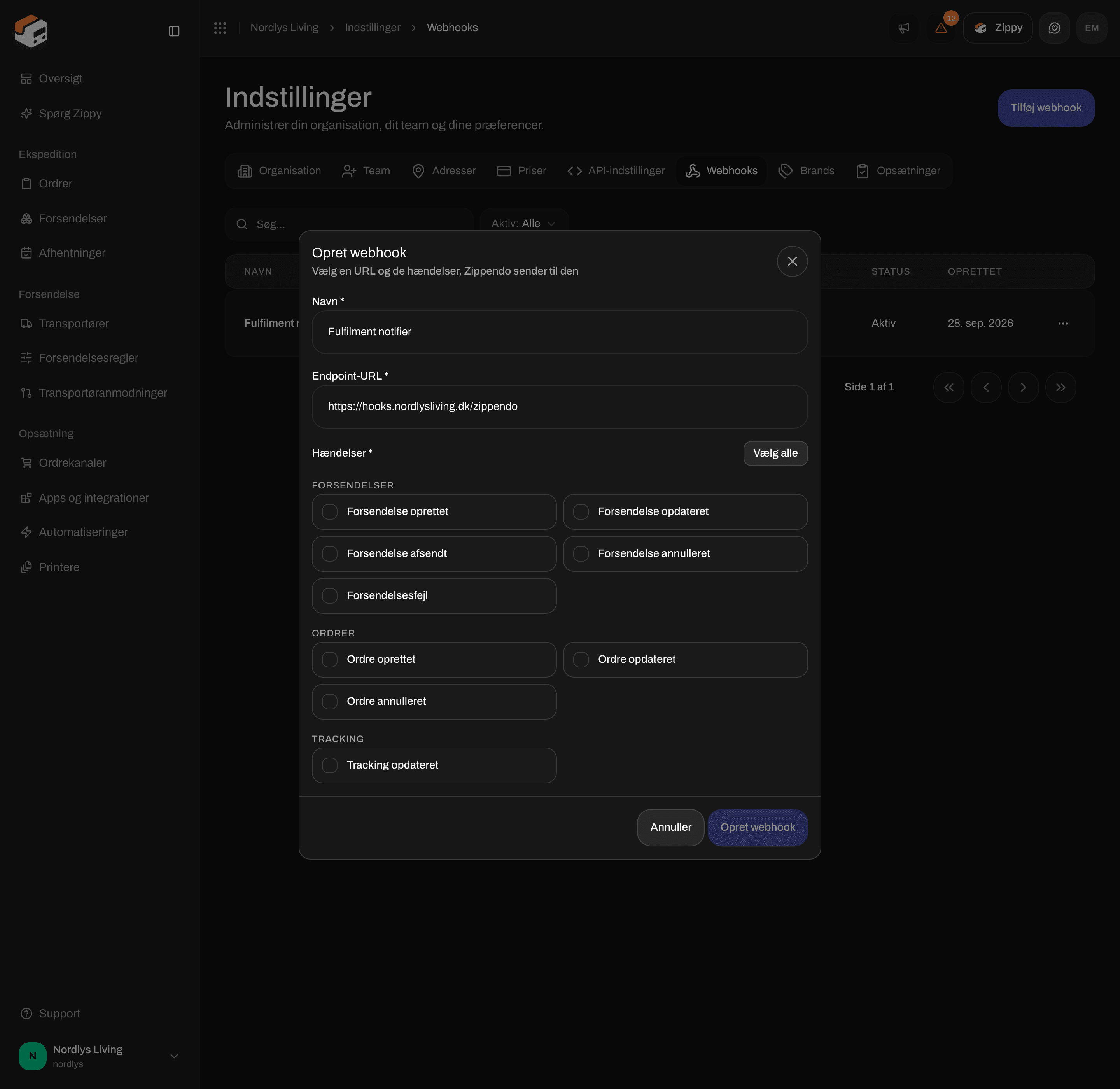Click the Vælg alle button
Viewport: 1120px width, 1089px height.
(775, 453)
